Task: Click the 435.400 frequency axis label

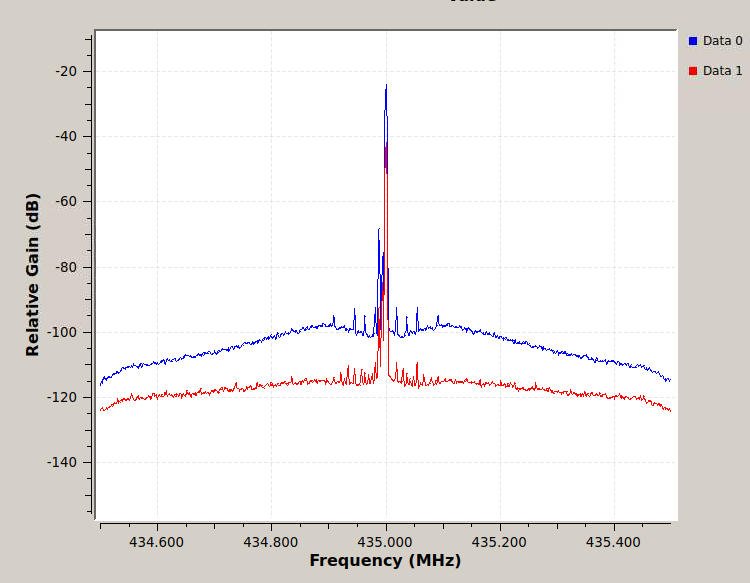Action: click(613, 542)
